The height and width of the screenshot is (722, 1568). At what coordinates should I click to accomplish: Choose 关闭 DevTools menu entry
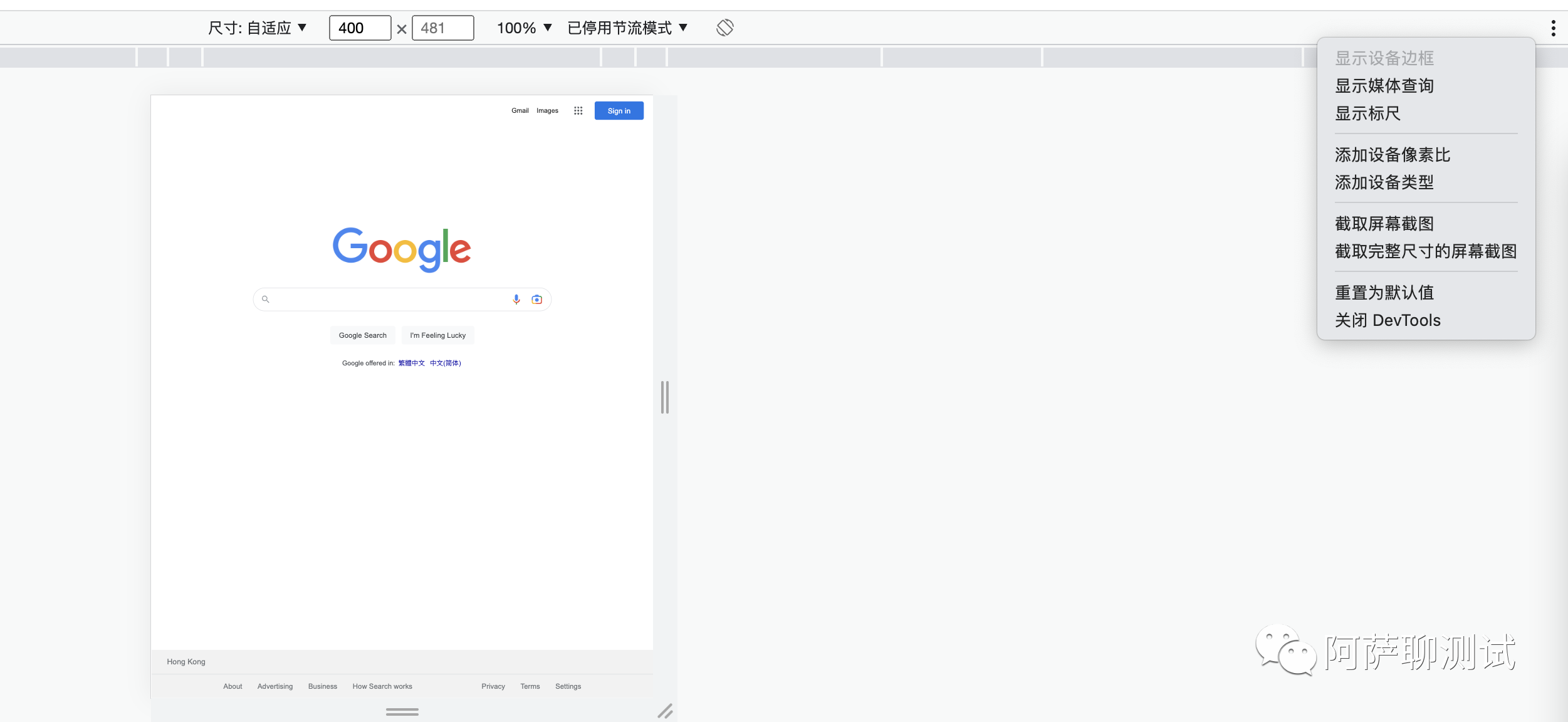[1387, 320]
